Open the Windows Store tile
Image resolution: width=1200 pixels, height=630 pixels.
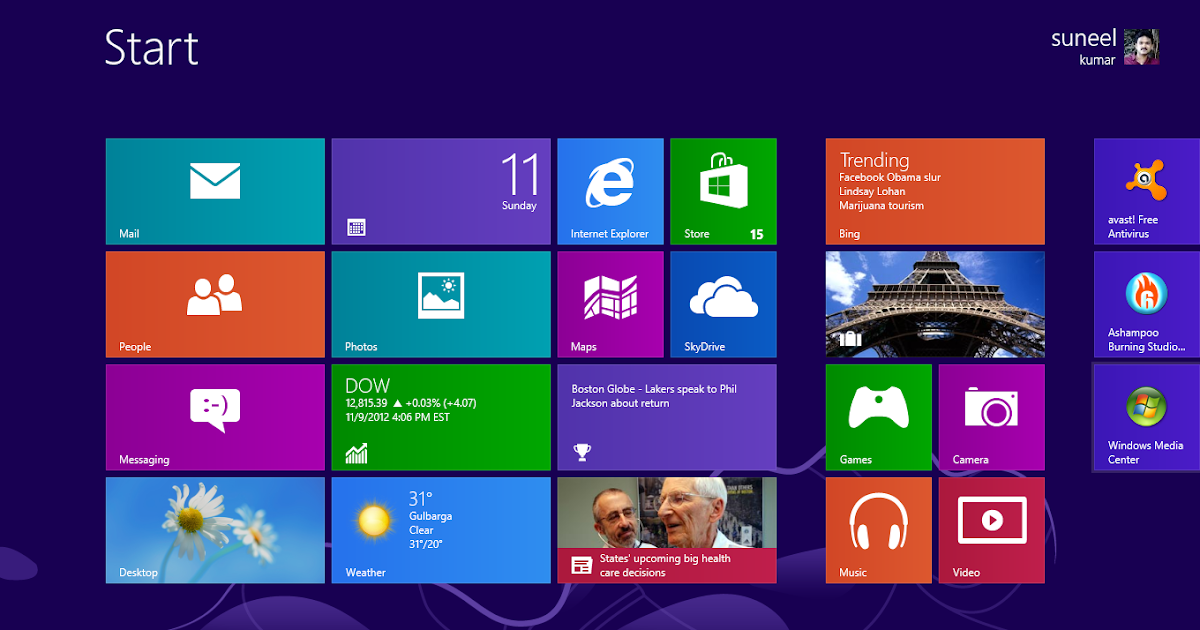(x=723, y=190)
